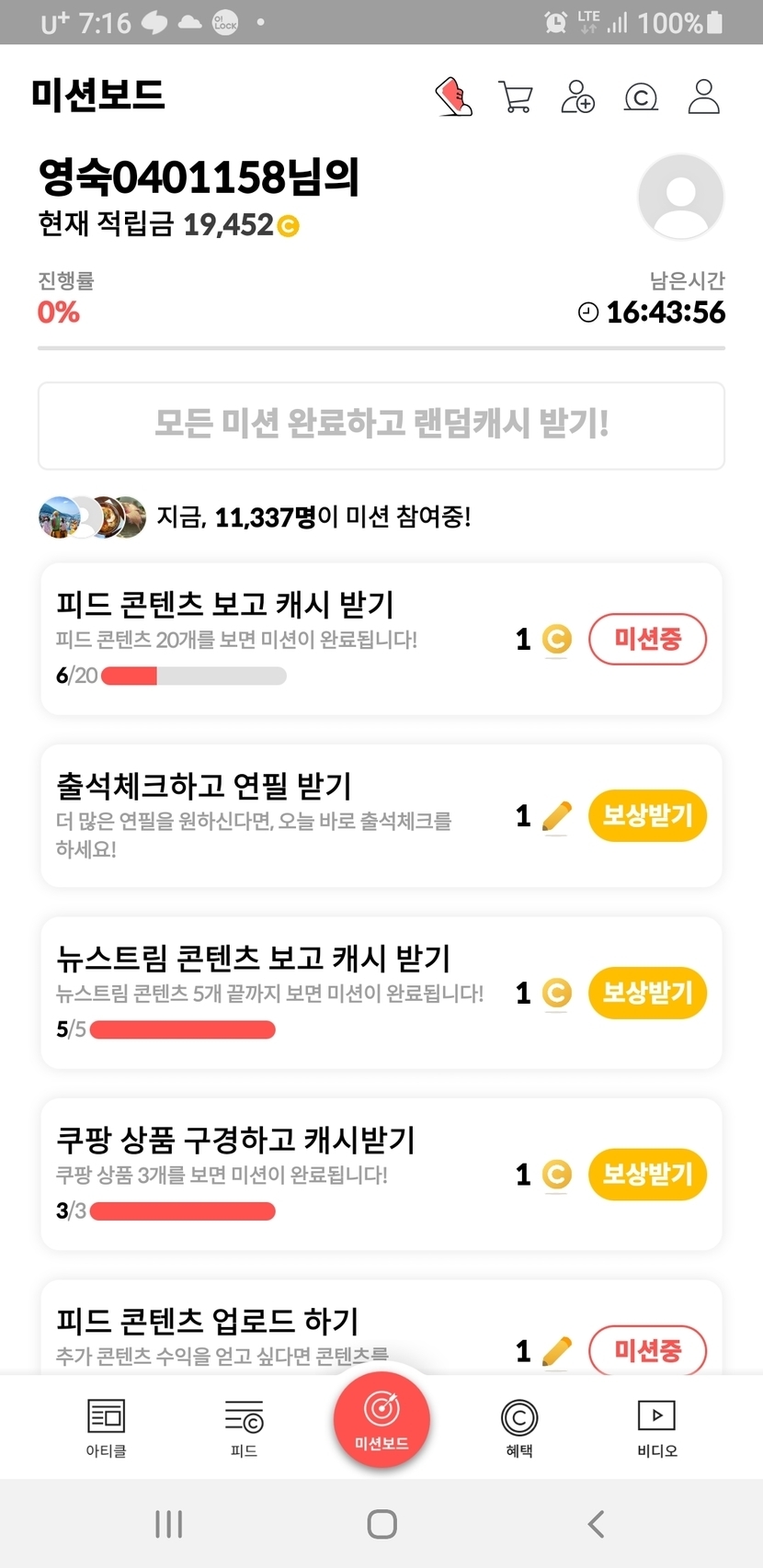Tap participant avatars beside 11,337명 text
This screenshot has width=763, height=1568.
[92, 517]
